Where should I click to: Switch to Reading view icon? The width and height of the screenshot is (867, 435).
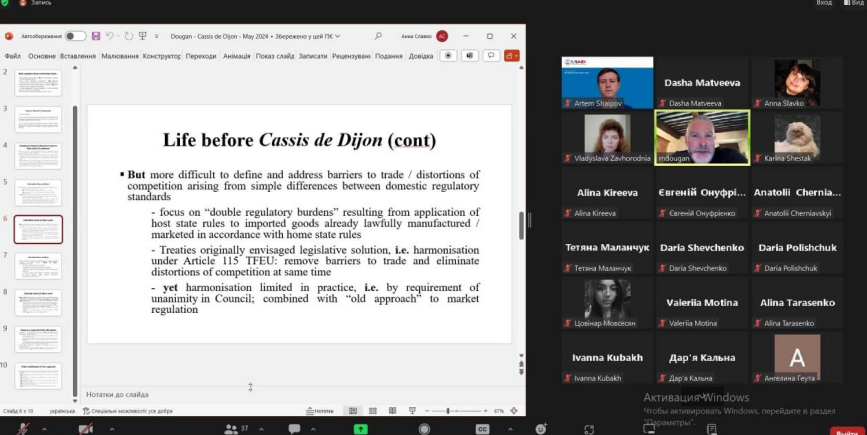pos(392,411)
